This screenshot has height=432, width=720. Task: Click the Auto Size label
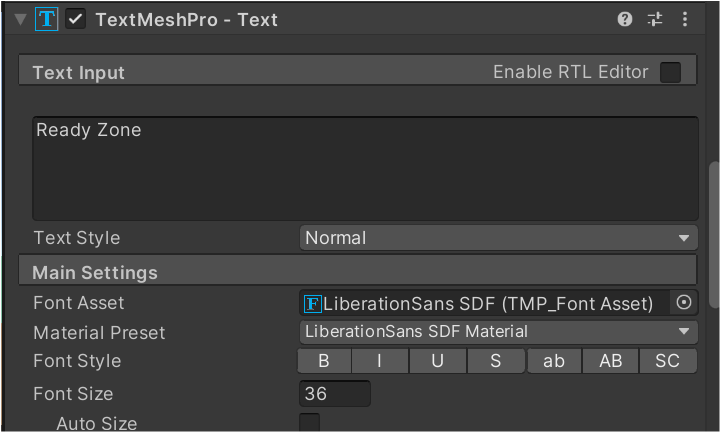(96, 423)
